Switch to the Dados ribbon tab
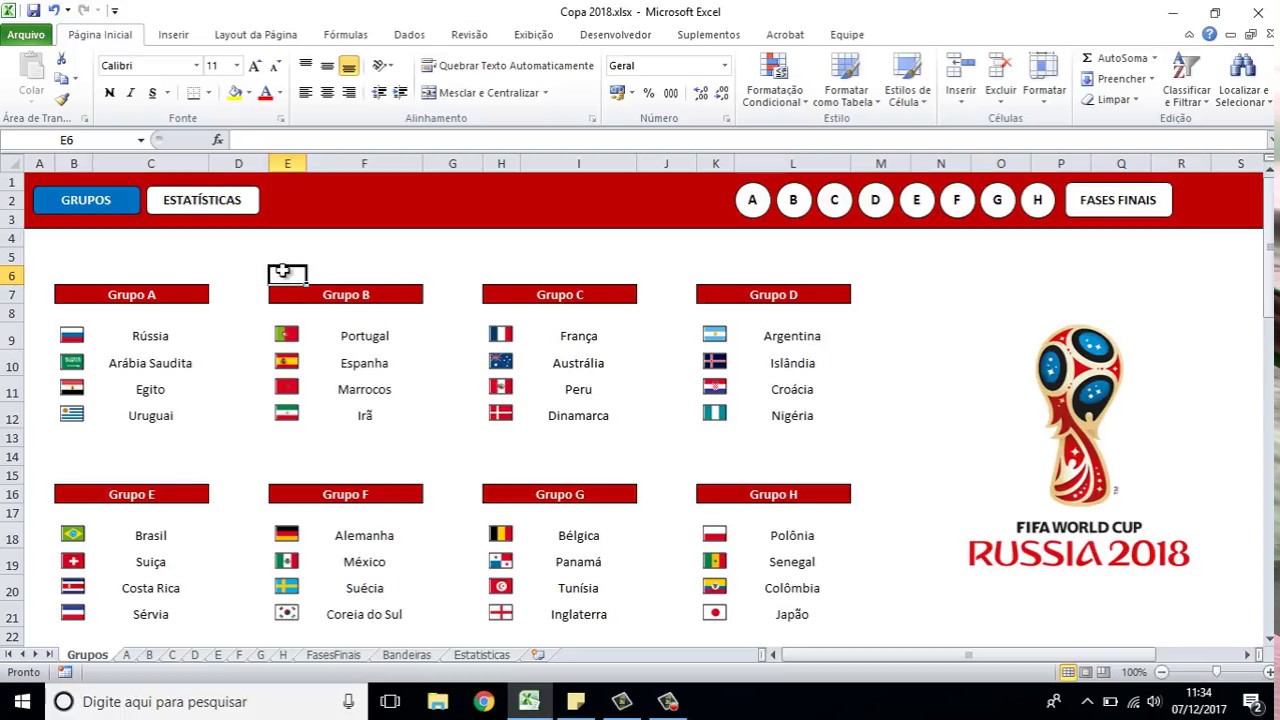The height and width of the screenshot is (720, 1280). point(409,34)
